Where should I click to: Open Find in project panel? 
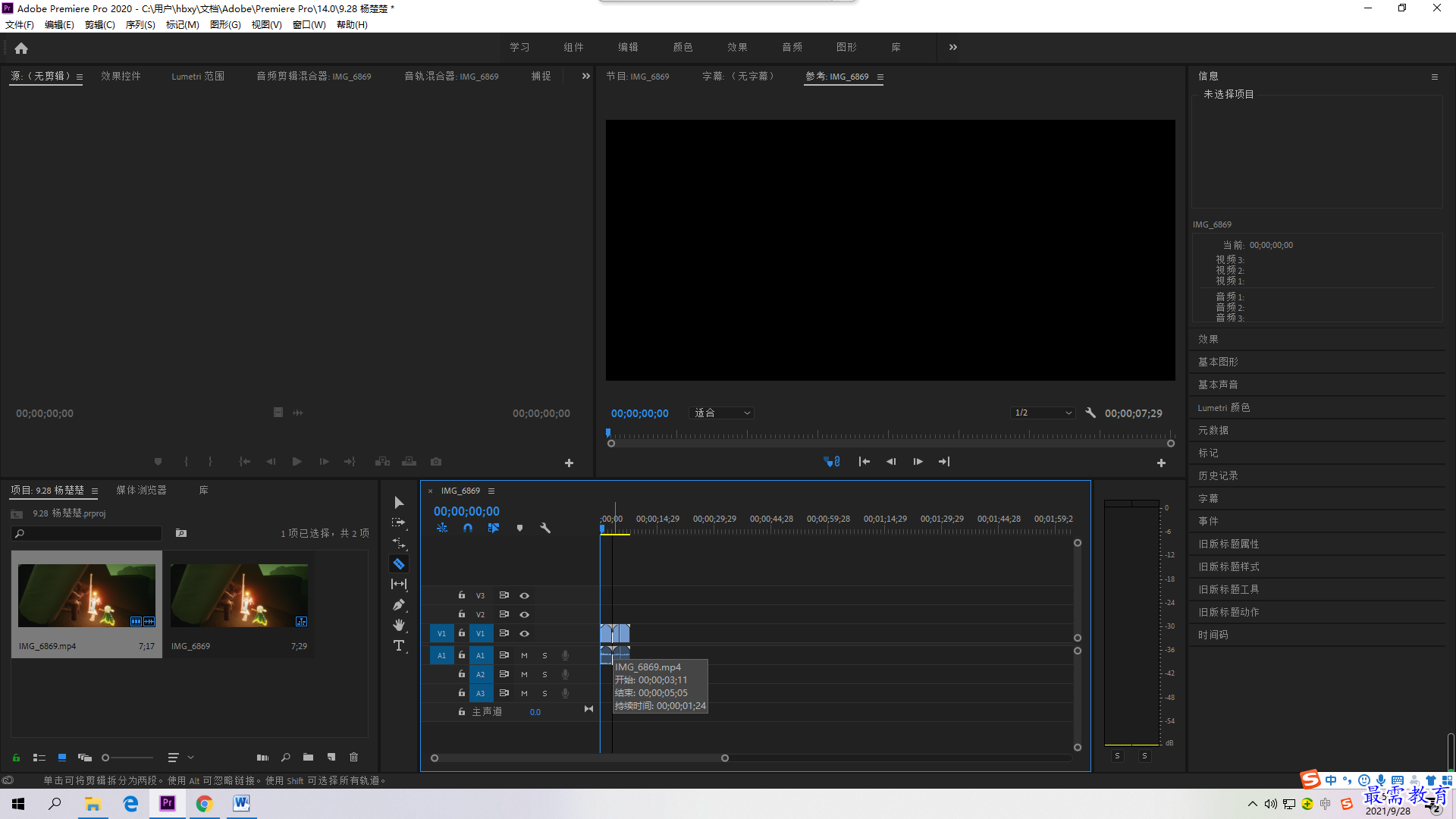point(286,757)
